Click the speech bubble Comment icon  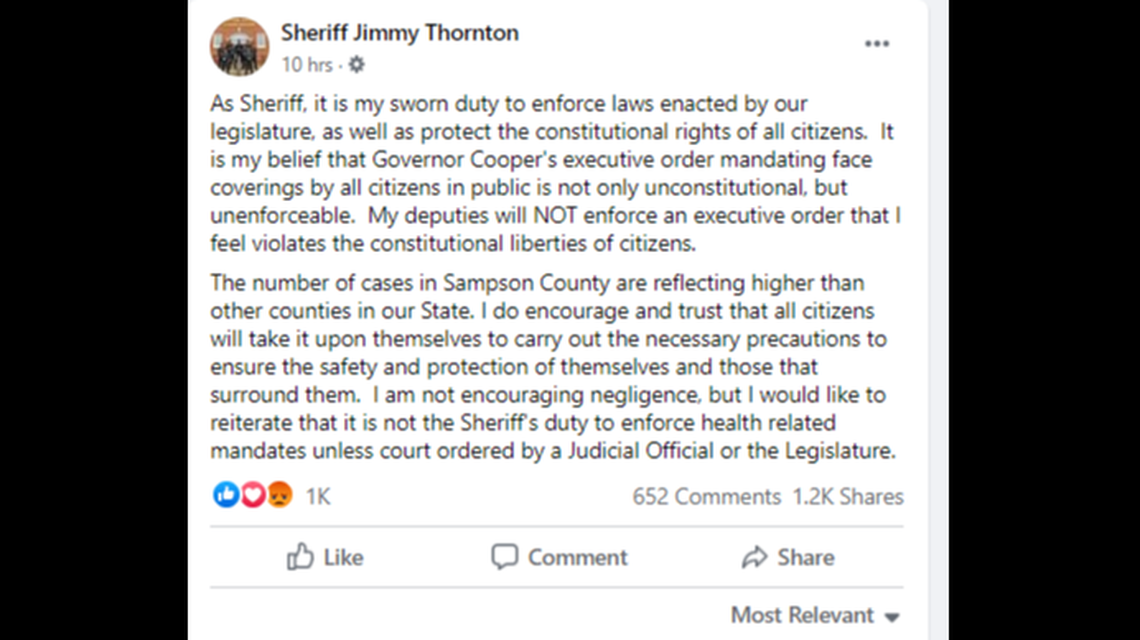coord(505,557)
